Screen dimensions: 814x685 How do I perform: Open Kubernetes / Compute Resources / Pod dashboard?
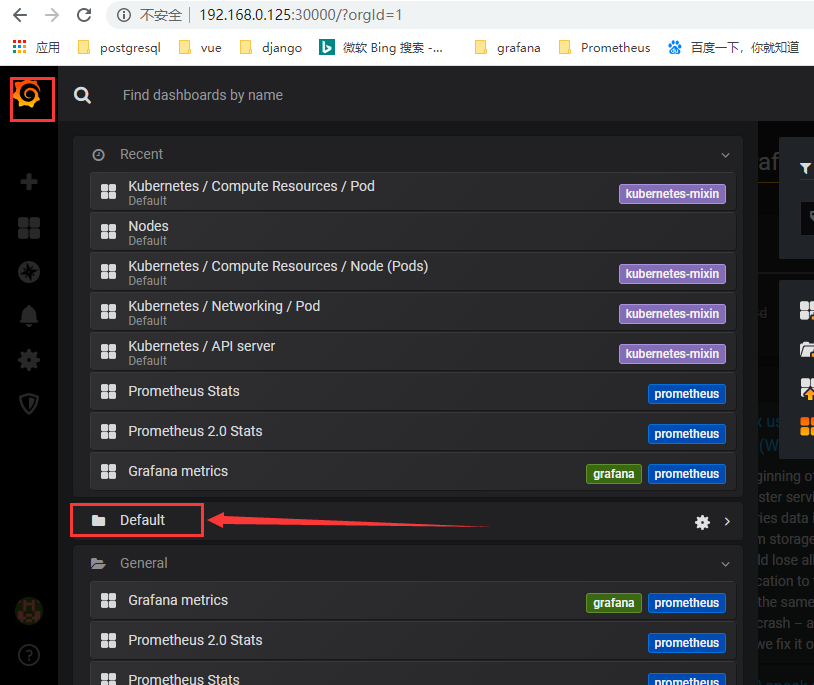click(413, 191)
